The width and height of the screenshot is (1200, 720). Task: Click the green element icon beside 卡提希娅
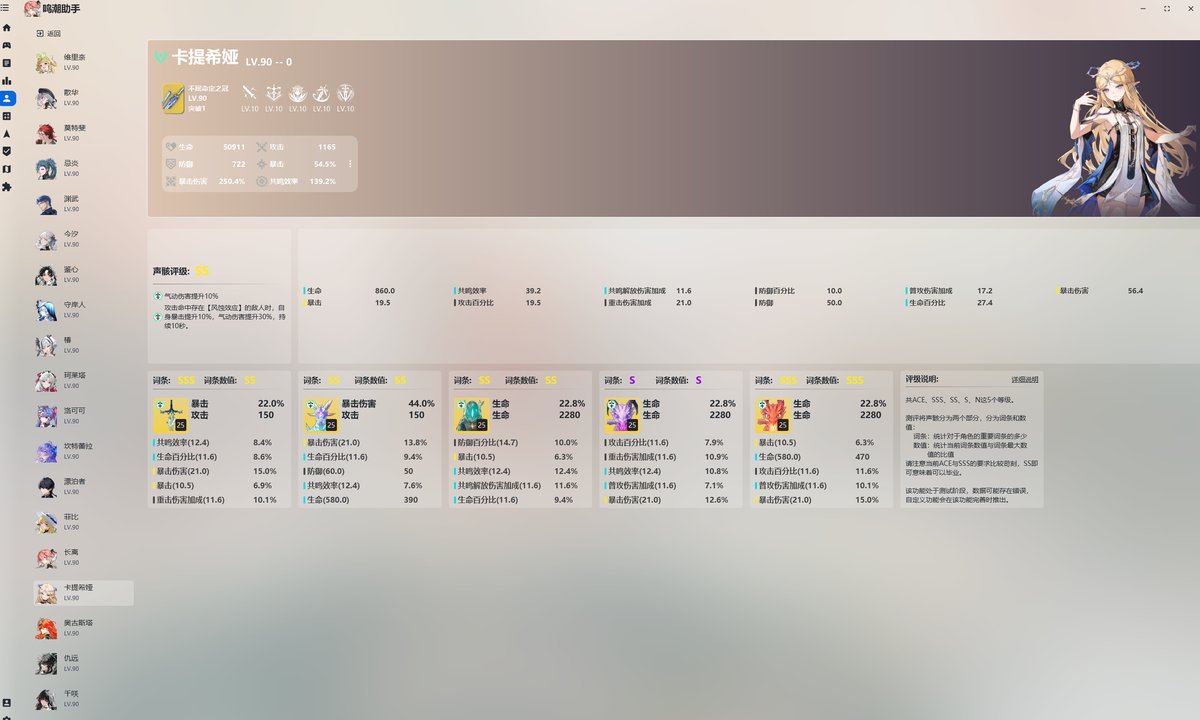(160, 58)
